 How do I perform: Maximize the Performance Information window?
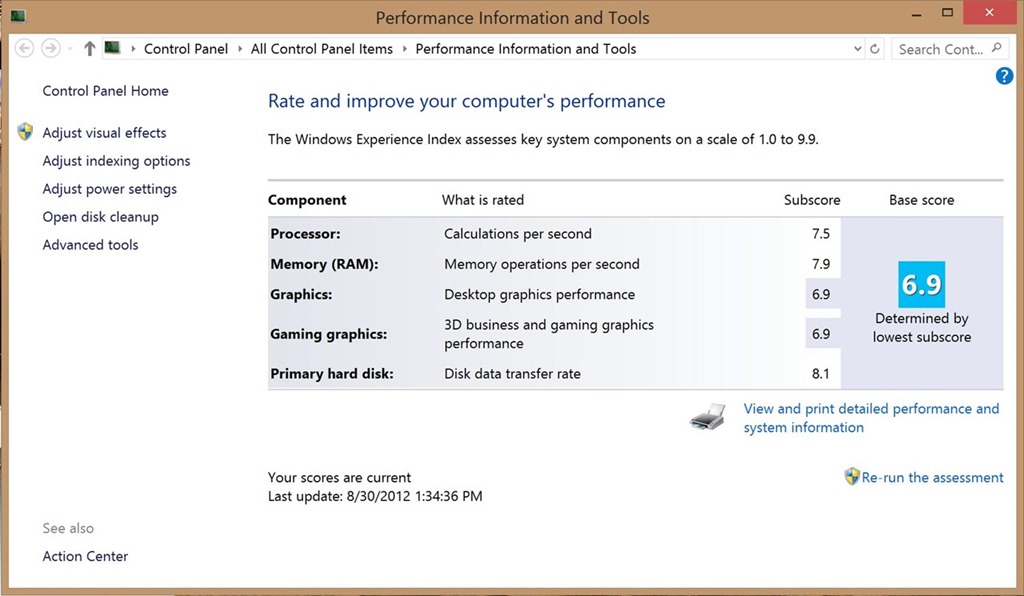pos(948,12)
